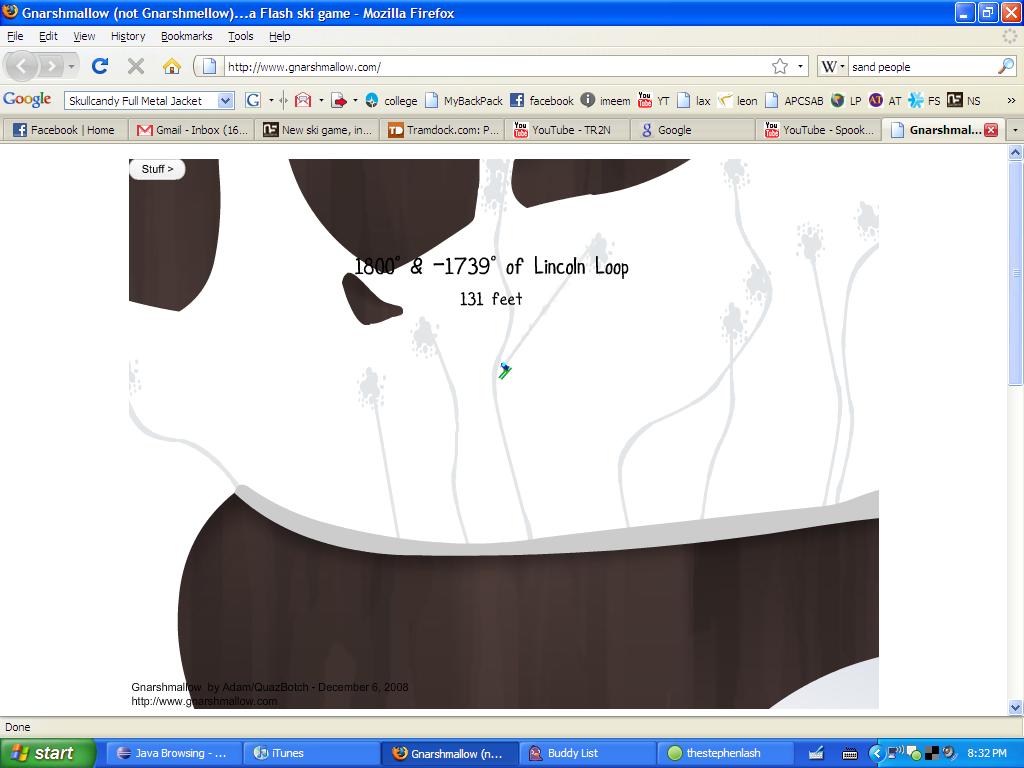Screen dimensions: 1024x768
Task: Bookmark this page with the star icon
Action: pos(779,66)
